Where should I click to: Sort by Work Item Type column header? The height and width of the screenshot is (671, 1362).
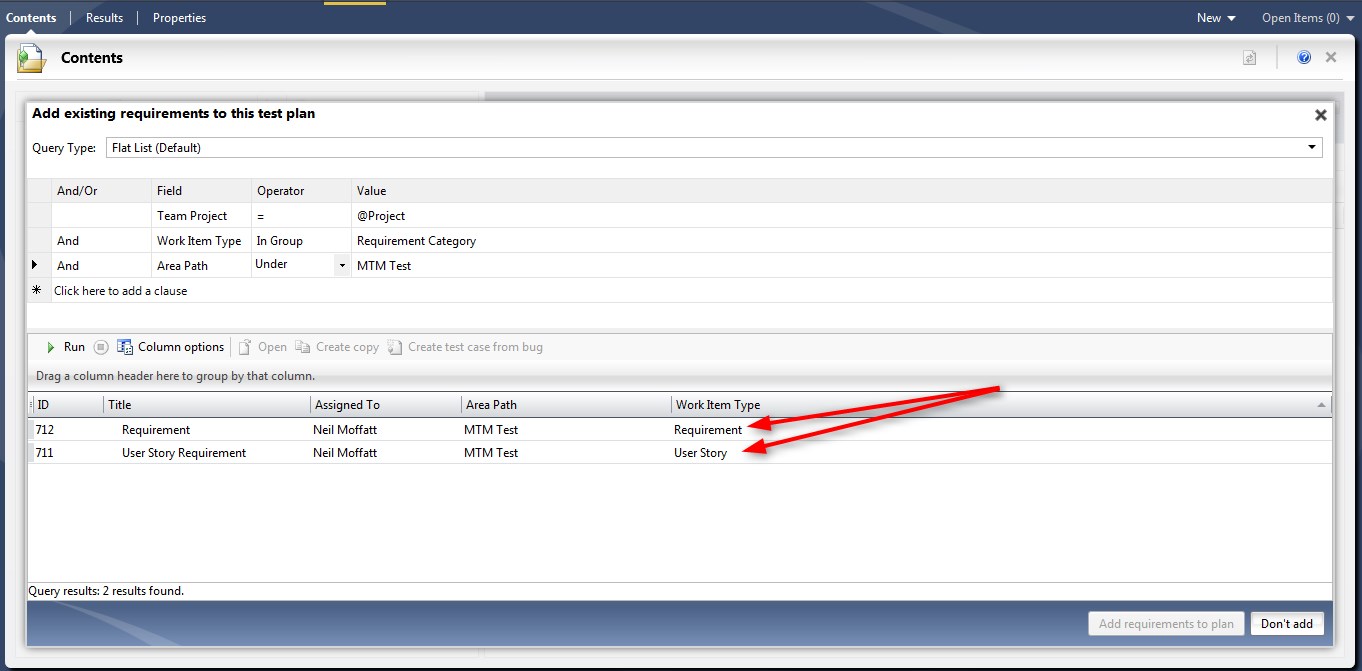(718, 405)
